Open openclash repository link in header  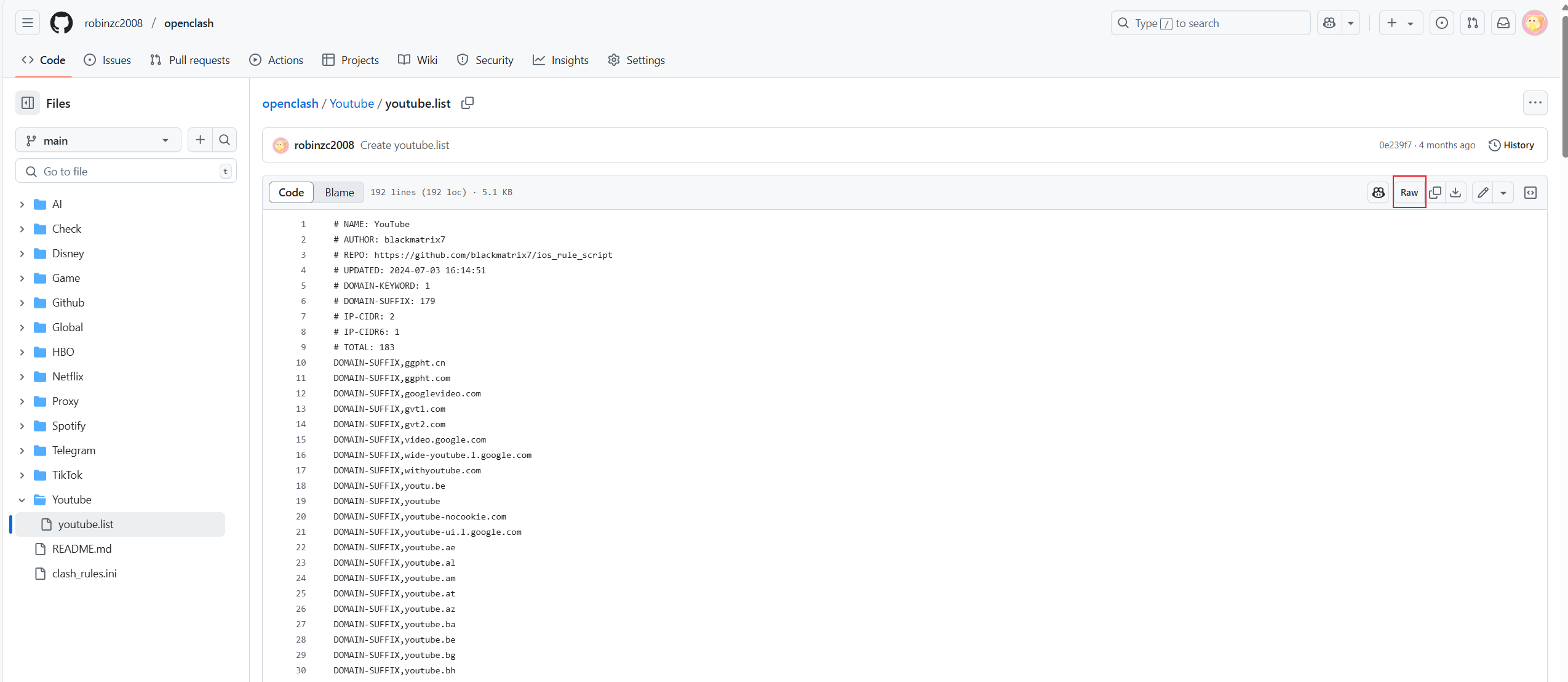pos(189,23)
